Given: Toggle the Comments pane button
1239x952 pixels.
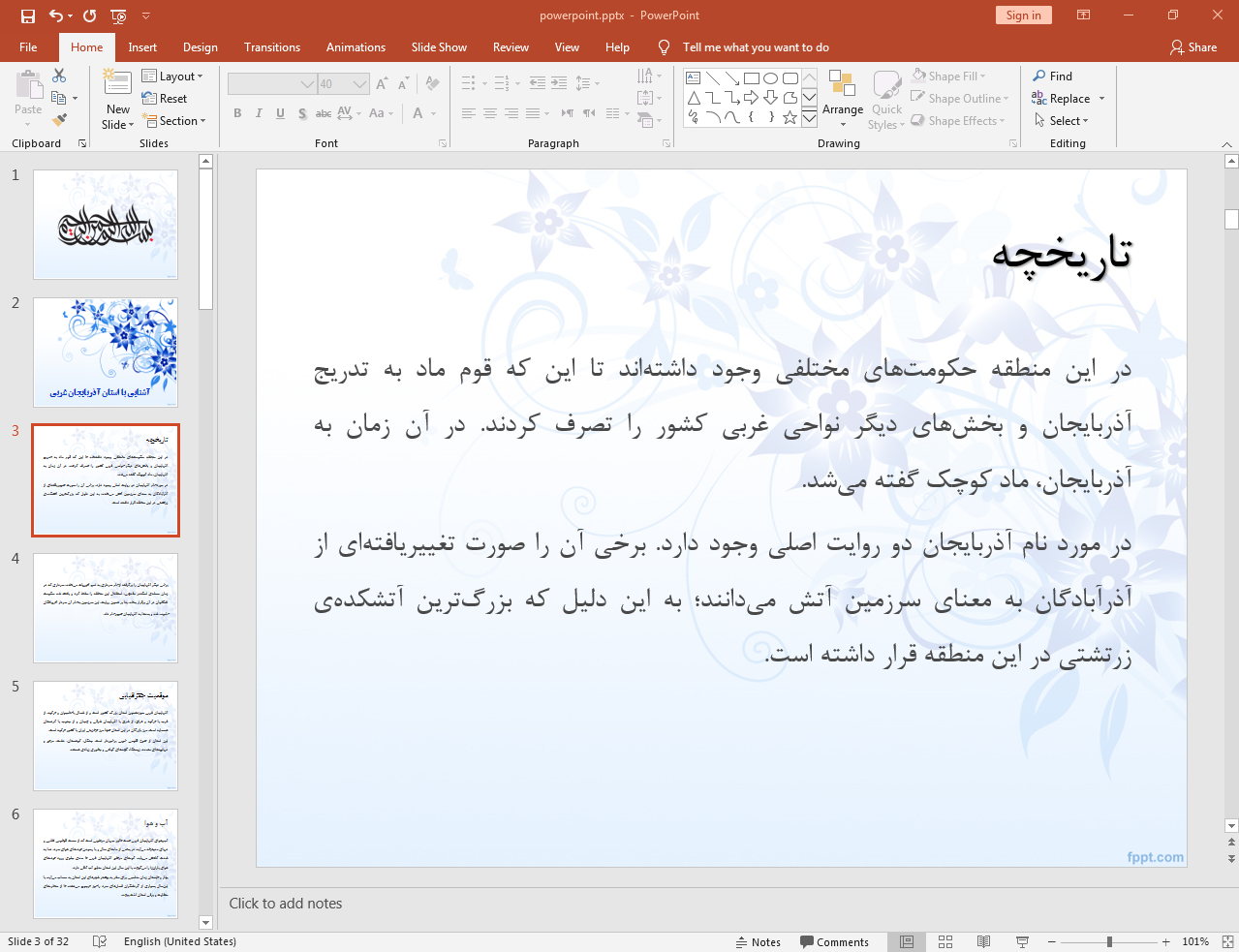Looking at the screenshot, I should 834,941.
